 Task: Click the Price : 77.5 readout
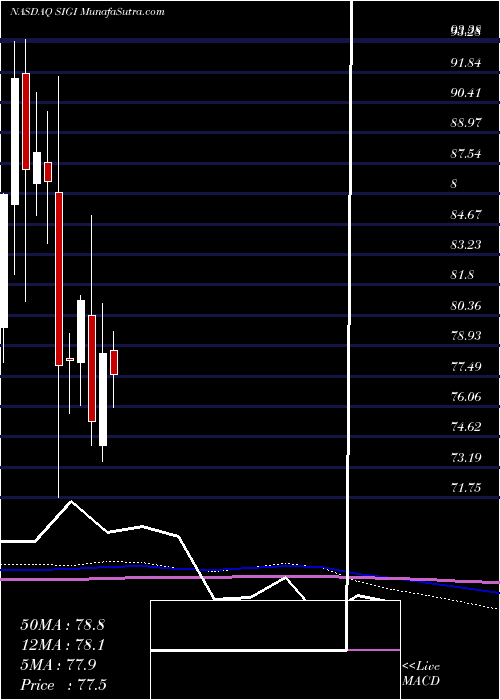tap(63, 685)
